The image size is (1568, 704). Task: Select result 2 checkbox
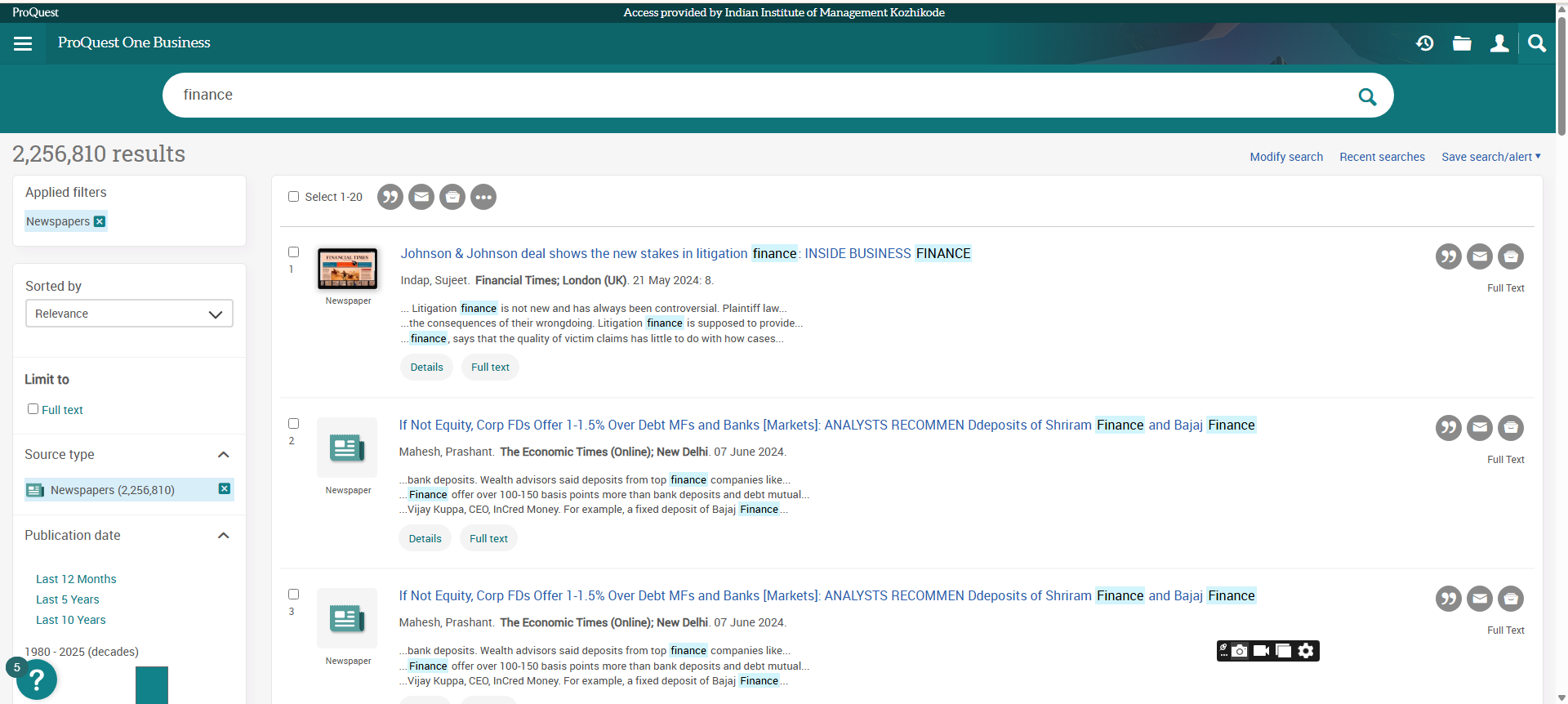(x=293, y=423)
